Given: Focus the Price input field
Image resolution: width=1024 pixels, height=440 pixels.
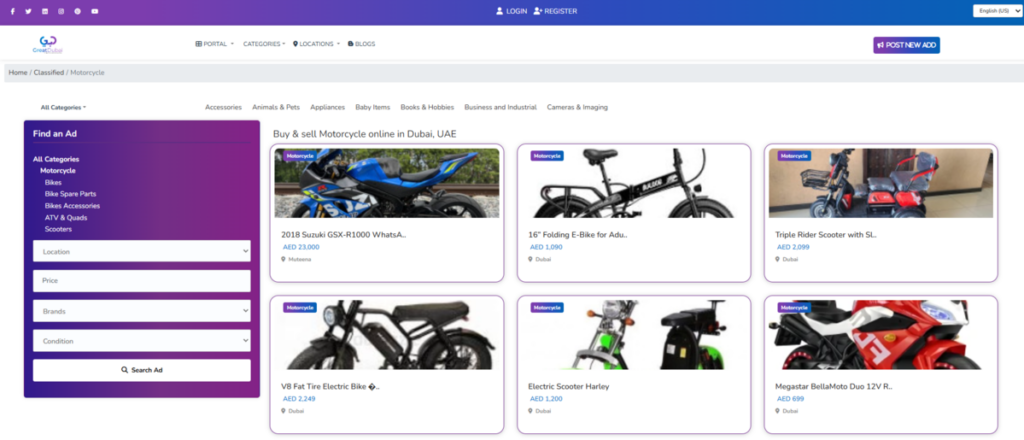Looking at the screenshot, I should [142, 281].
